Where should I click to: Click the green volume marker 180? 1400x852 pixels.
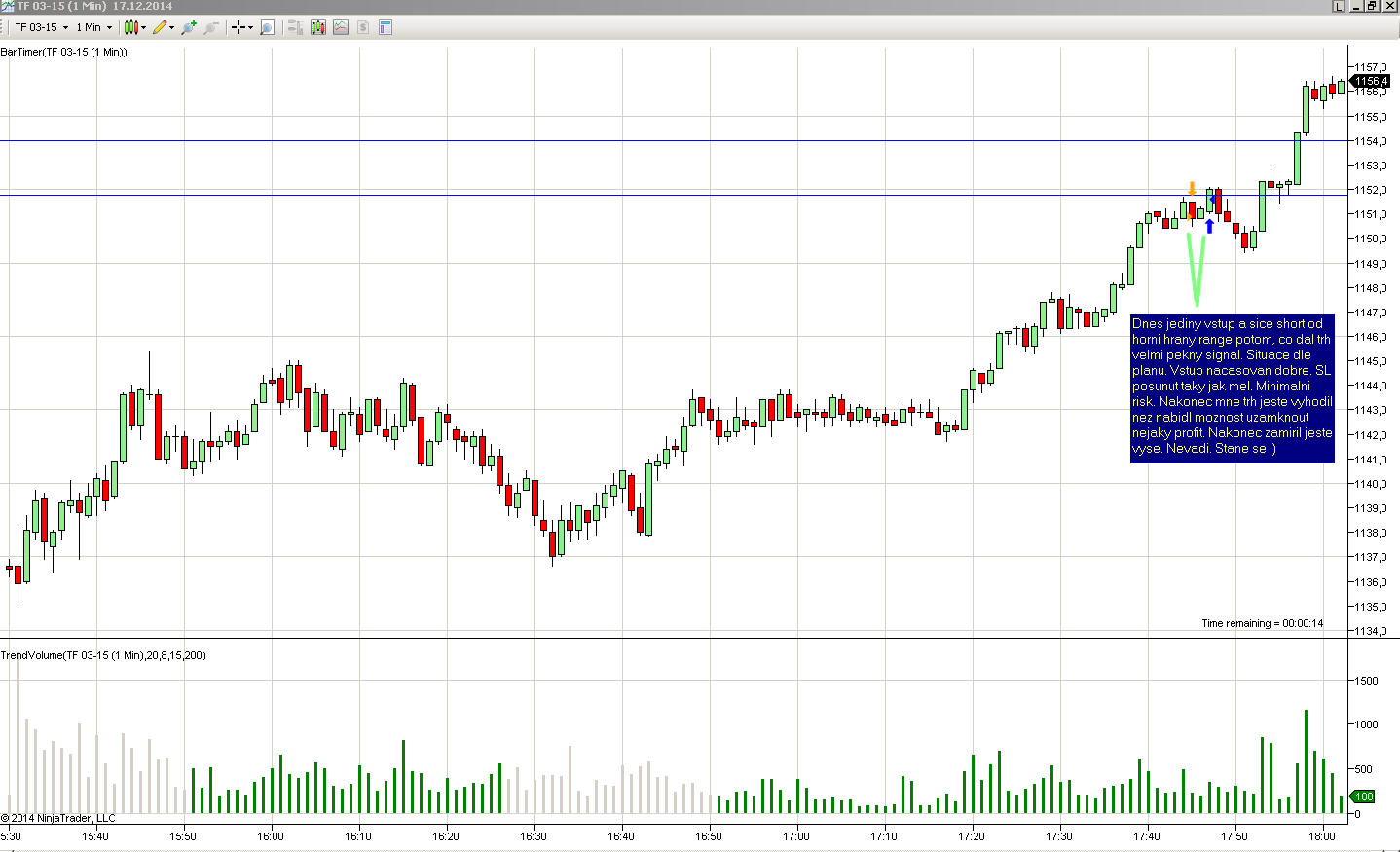(1364, 796)
